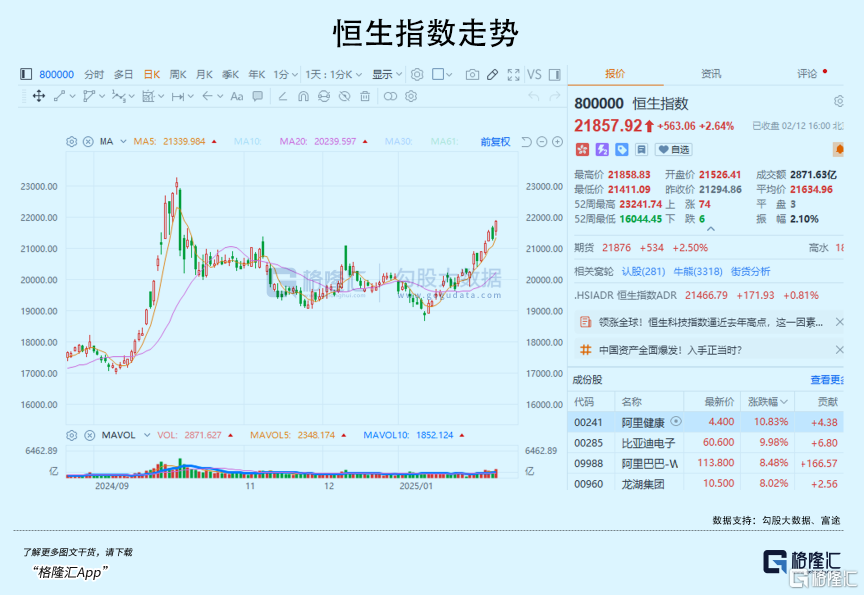Add index to 自选 watchlist
Viewport: 864px width, 595px height.
coord(674,149)
